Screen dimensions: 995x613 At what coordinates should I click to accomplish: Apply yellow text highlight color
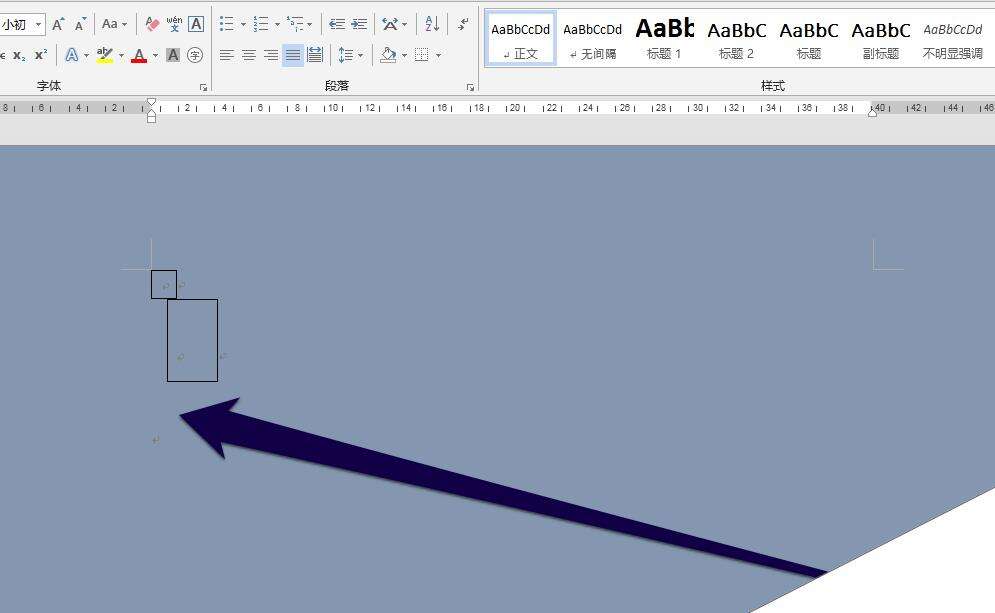click(105, 55)
